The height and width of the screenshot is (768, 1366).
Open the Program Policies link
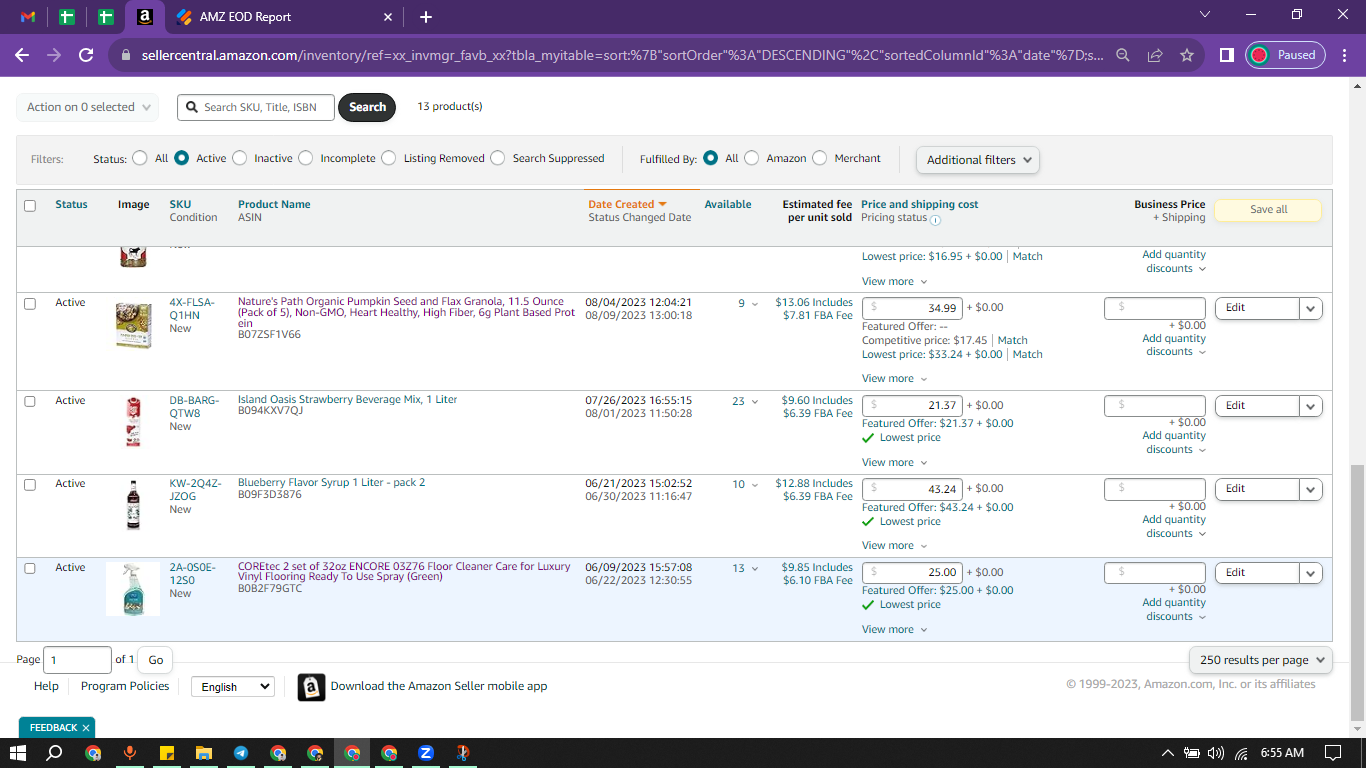(x=125, y=686)
